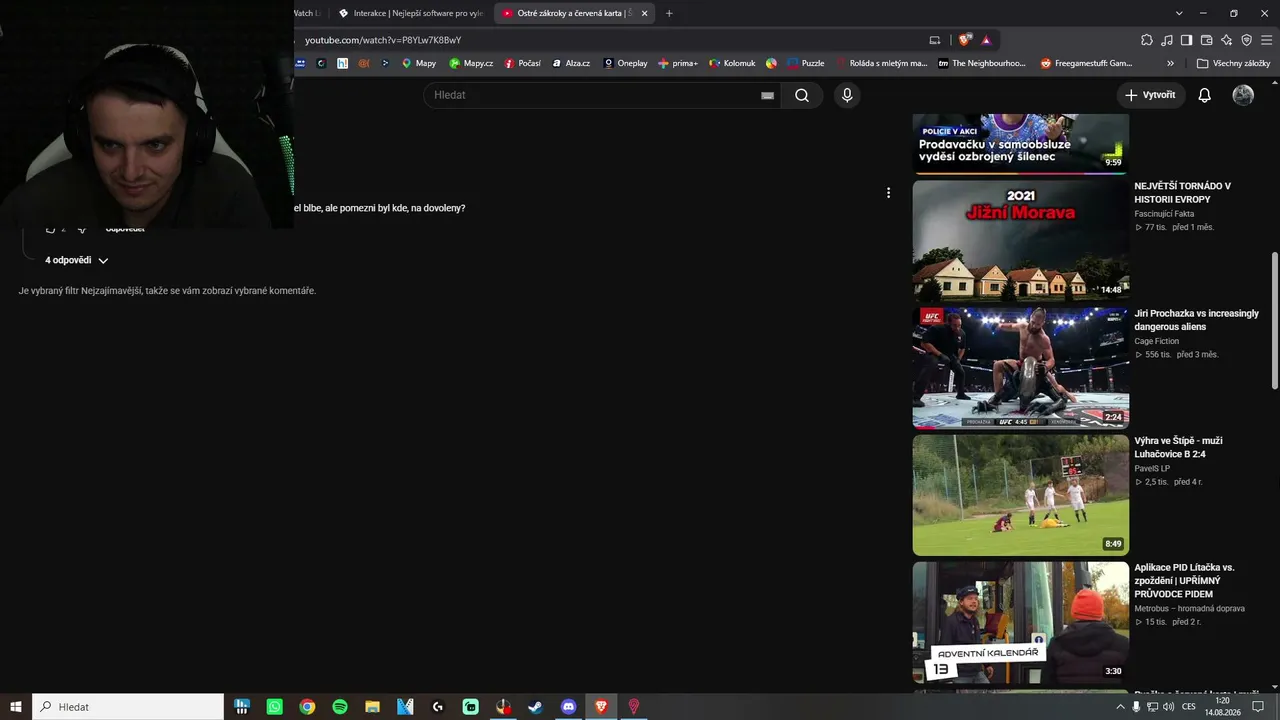
Task: Open the Brave Wallet icon
Action: pos(1207,40)
